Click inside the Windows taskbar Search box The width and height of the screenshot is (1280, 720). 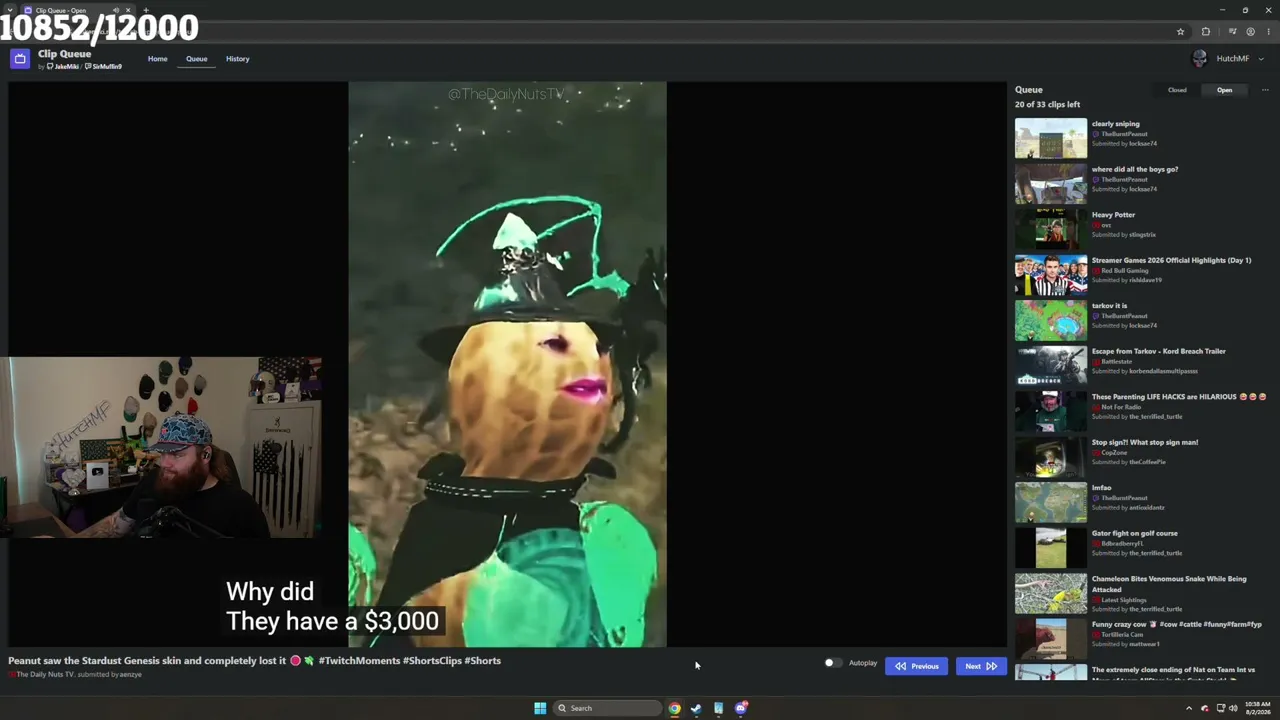[606, 708]
